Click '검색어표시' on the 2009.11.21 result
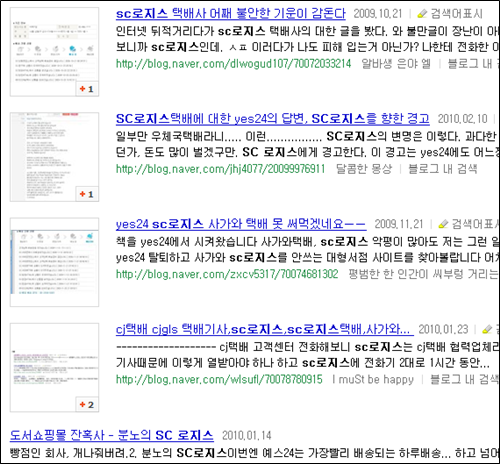Image resolution: width=500 pixels, height=464 pixels. 475,224
